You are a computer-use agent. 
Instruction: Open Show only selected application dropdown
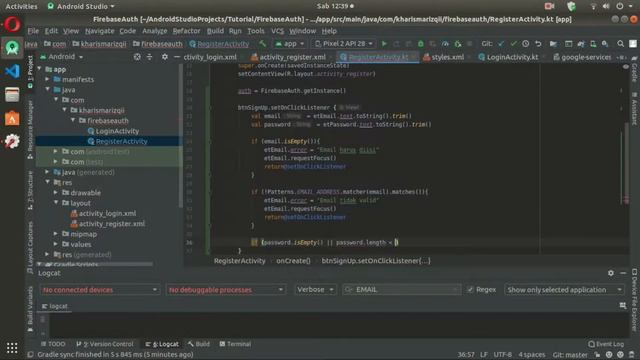(x=564, y=290)
